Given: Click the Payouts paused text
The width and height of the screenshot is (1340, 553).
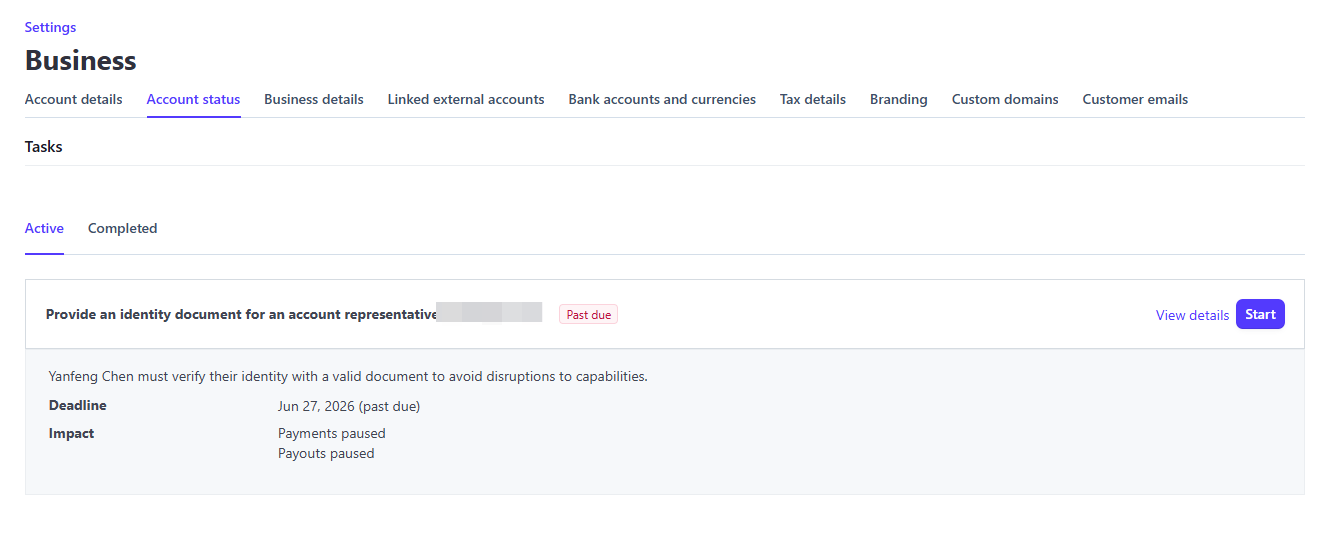Looking at the screenshot, I should pos(326,454).
